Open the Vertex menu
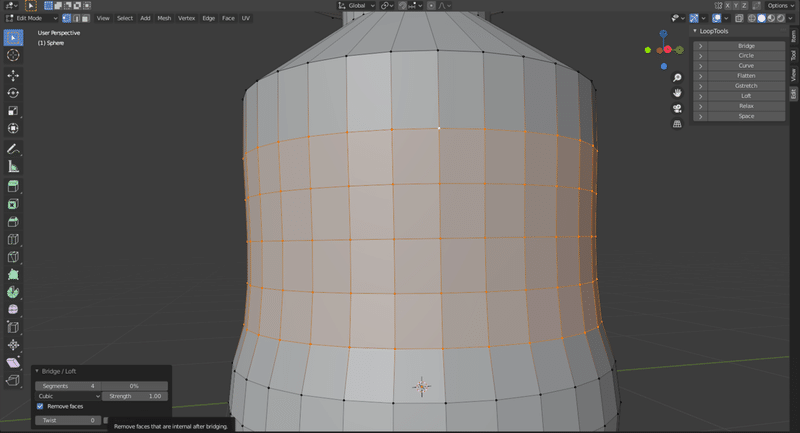Screen dimensions: 800x433 tap(186, 18)
